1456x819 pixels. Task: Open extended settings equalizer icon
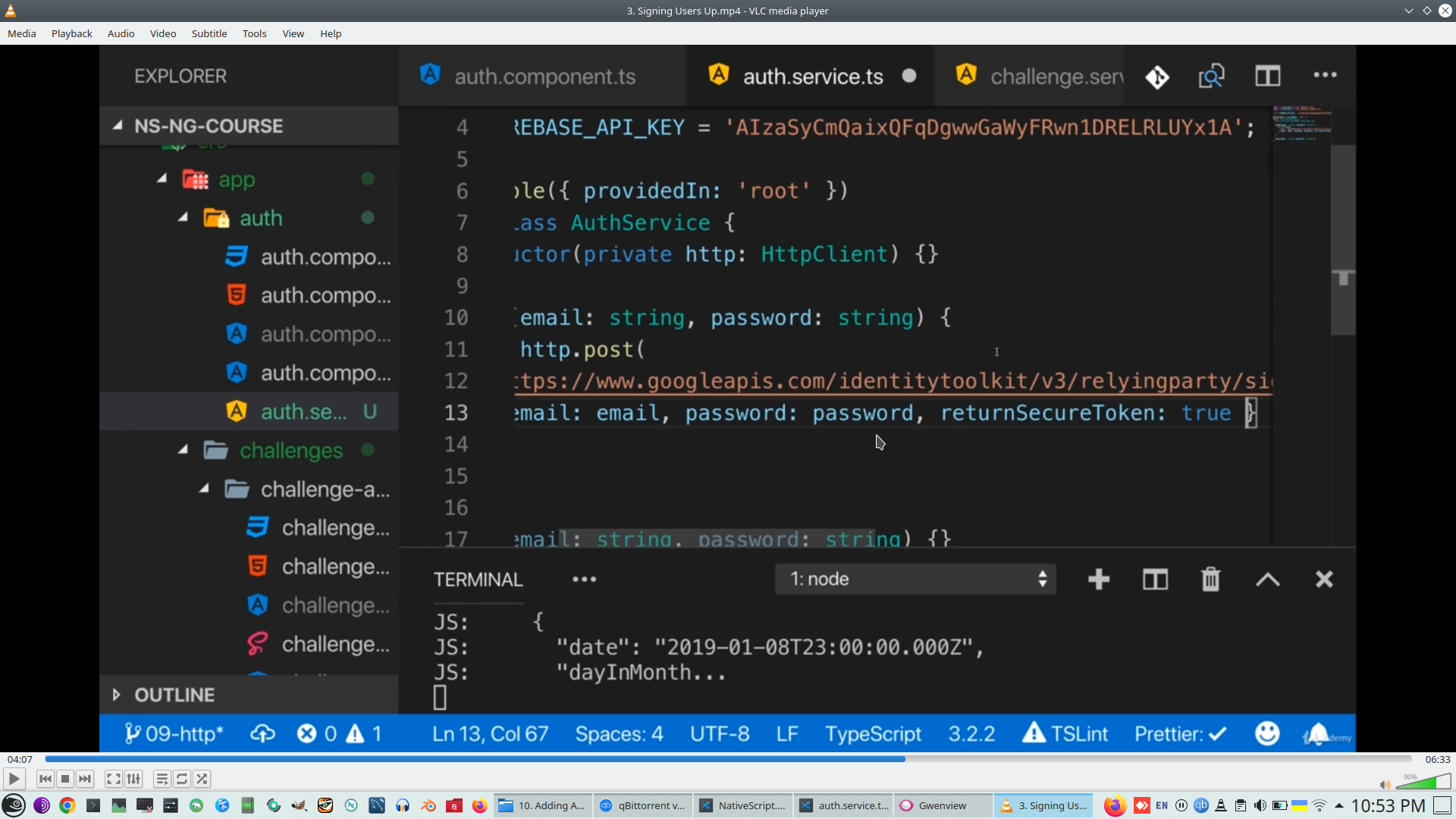coord(133,779)
